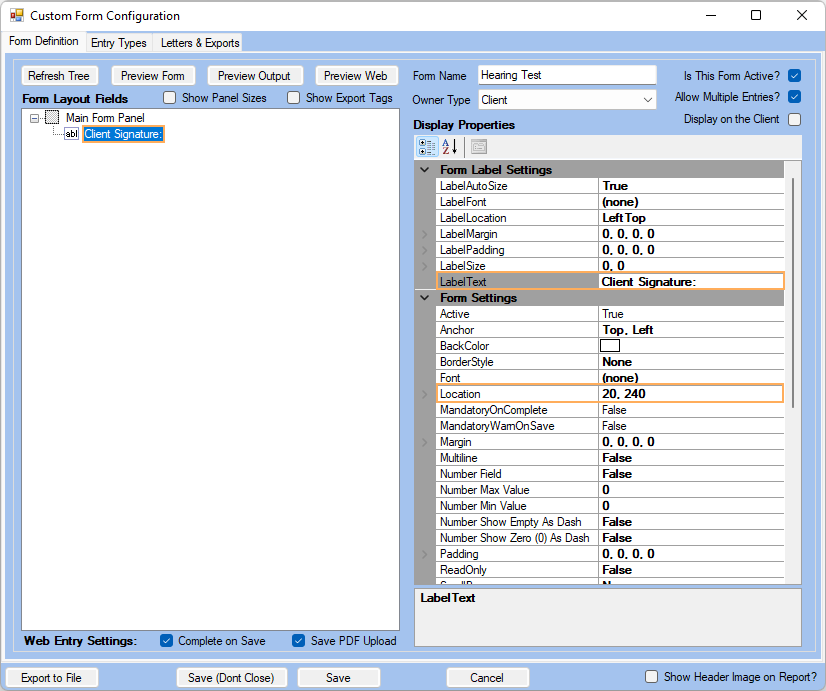This screenshot has height=691, width=826.
Task: Open the Letters & Exports tab
Action: pos(200,43)
